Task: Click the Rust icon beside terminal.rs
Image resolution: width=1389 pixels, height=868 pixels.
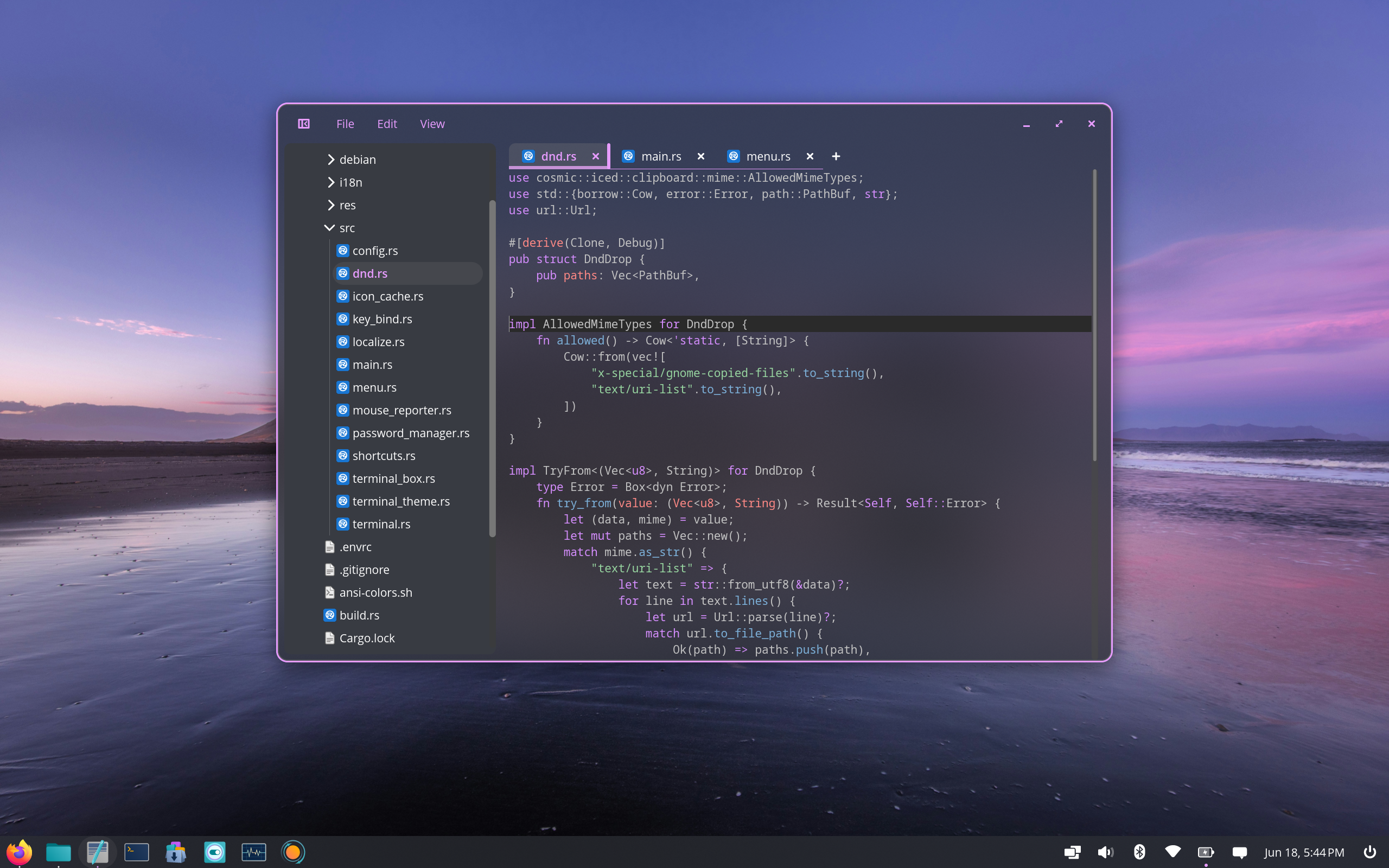Action: pyautogui.click(x=343, y=524)
